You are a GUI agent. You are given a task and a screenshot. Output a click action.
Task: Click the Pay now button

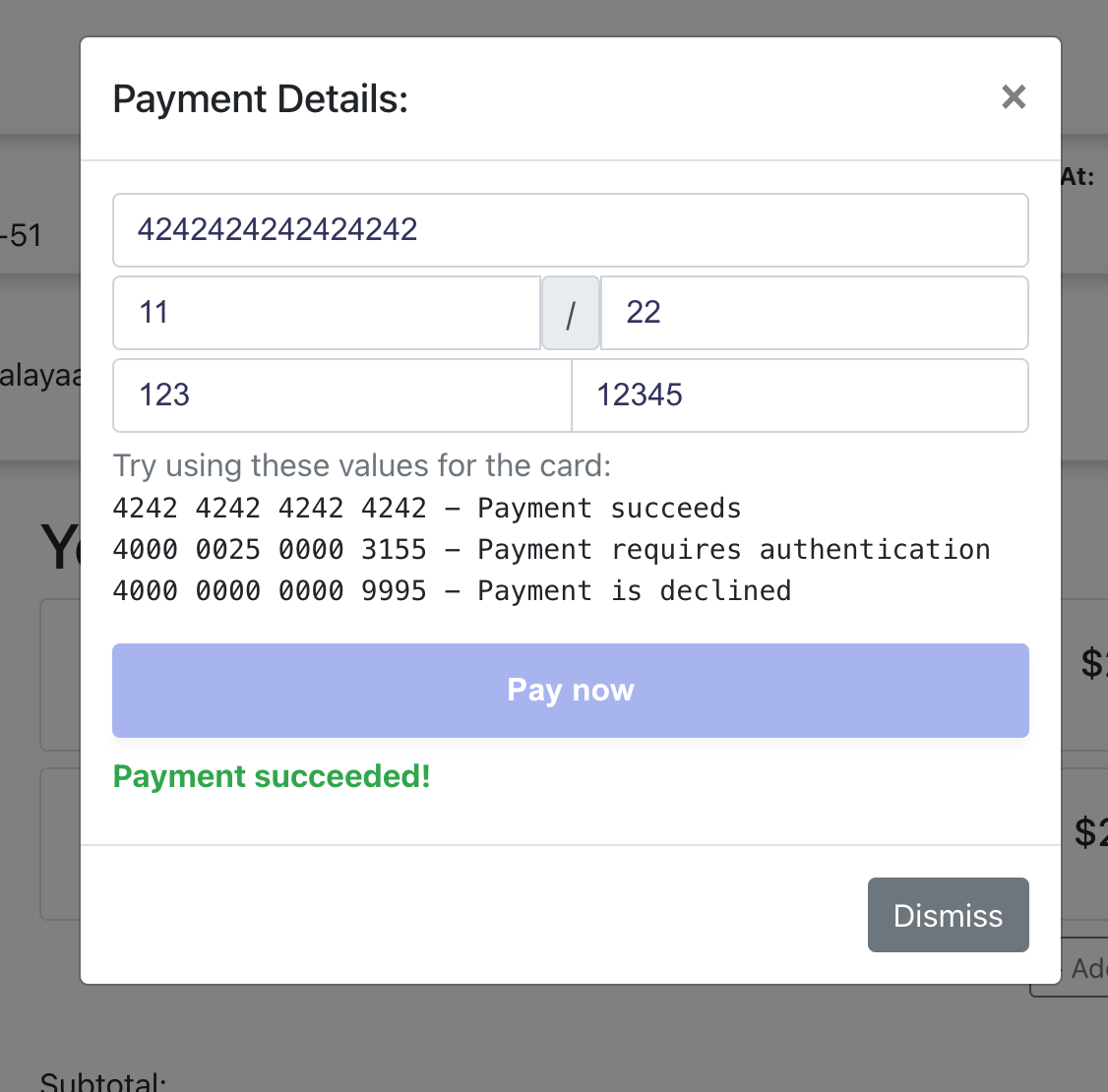(571, 690)
